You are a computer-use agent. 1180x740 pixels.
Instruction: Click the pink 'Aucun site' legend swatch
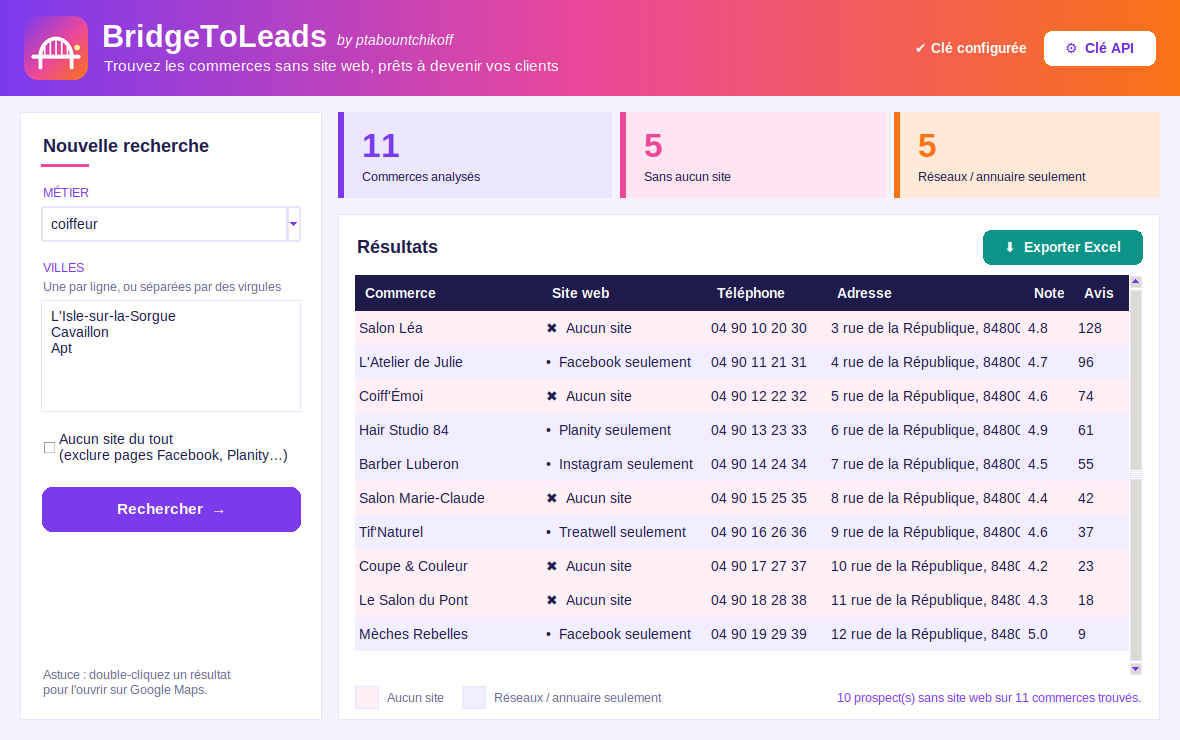point(366,698)
